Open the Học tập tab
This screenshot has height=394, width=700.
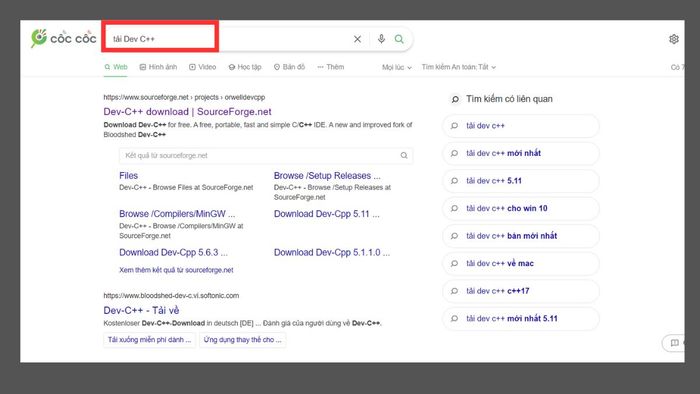click(x=245, y=67)
